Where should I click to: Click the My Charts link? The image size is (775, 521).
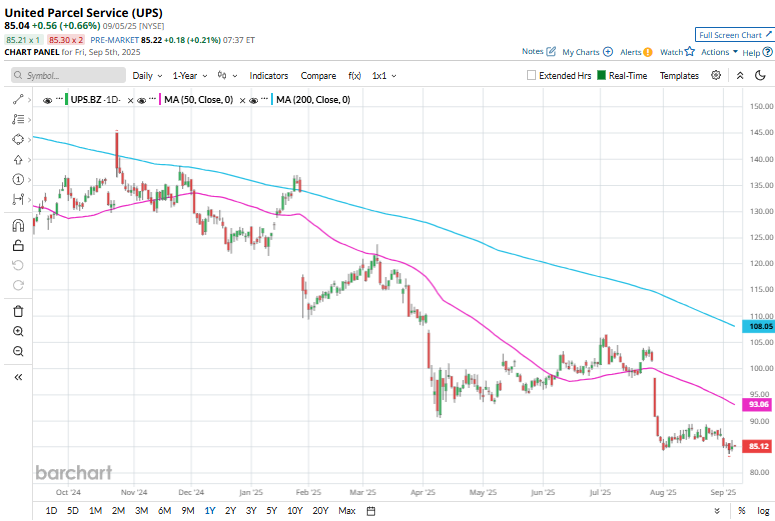pyautogui.click(x=581, y=52)
